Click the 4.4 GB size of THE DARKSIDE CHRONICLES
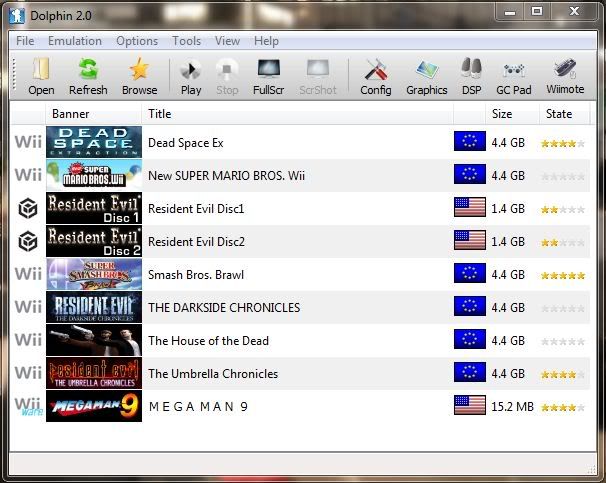Screen dimensions: 606x483 pyautogui.click(x=508, y=308)
